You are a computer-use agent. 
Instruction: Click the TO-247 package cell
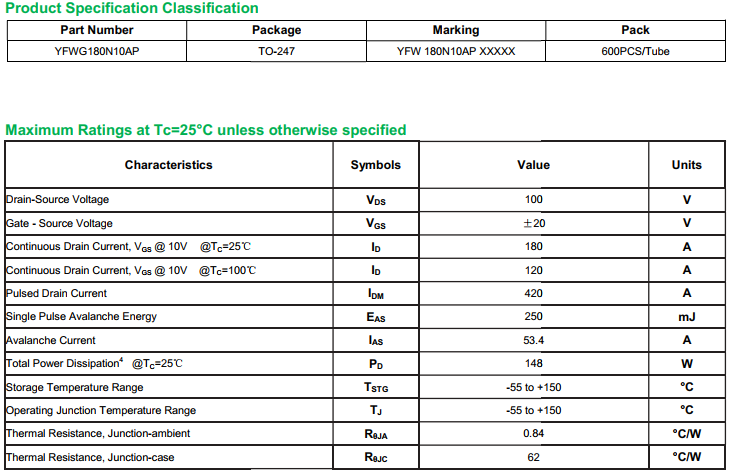pos(276,51)
